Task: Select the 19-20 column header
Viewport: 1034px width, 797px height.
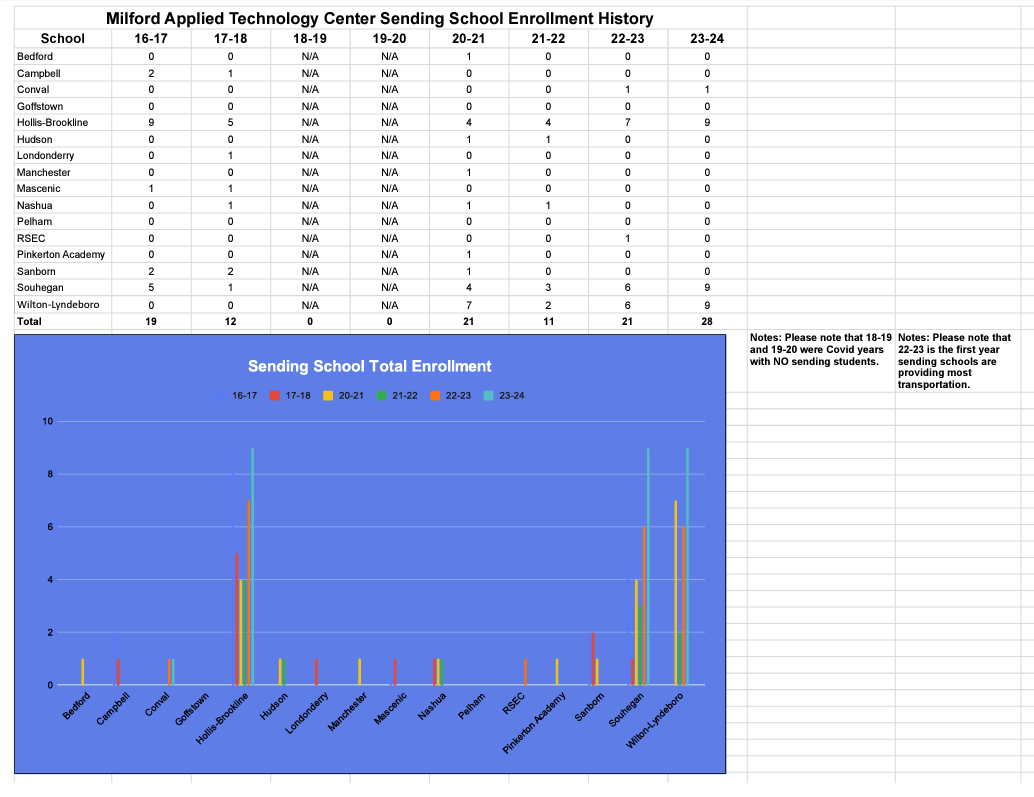Action: (390, 38)
